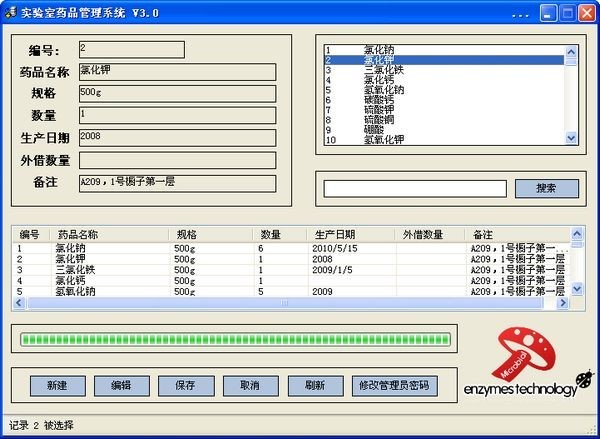600x439 pixels.
Task: Click the 数量 column header
Action: [x=280, y=234]
